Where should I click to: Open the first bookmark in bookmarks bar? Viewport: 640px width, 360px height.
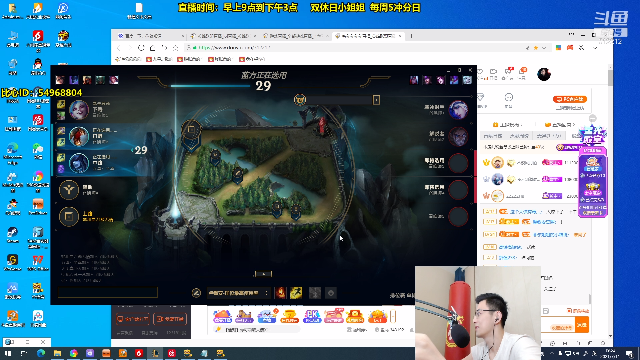coord(128,59)
